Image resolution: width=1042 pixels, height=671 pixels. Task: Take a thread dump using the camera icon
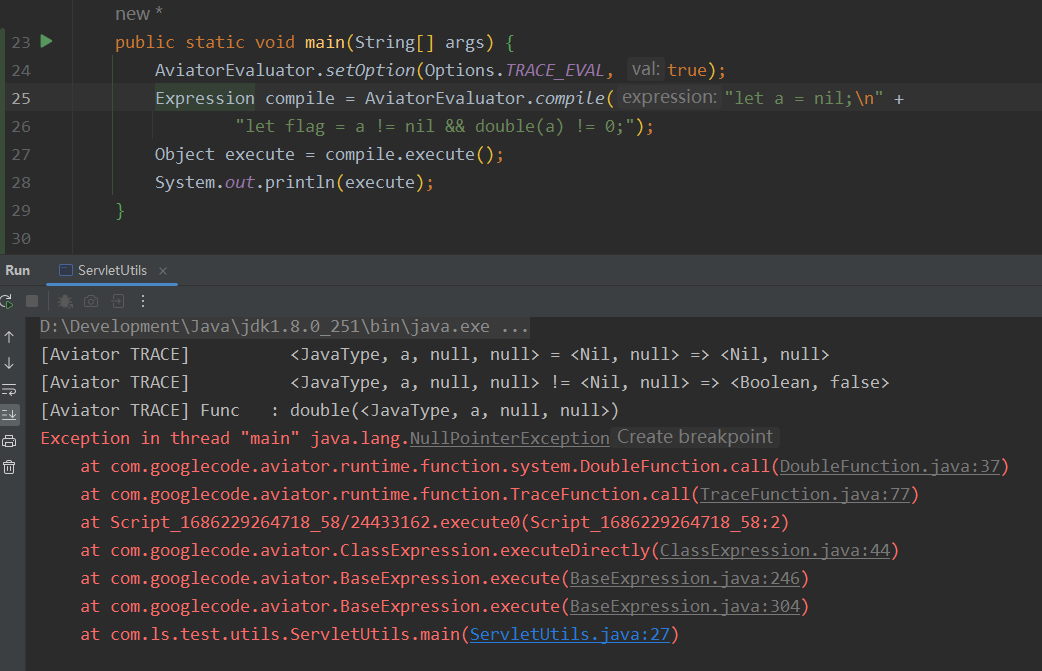coord(90,301)
